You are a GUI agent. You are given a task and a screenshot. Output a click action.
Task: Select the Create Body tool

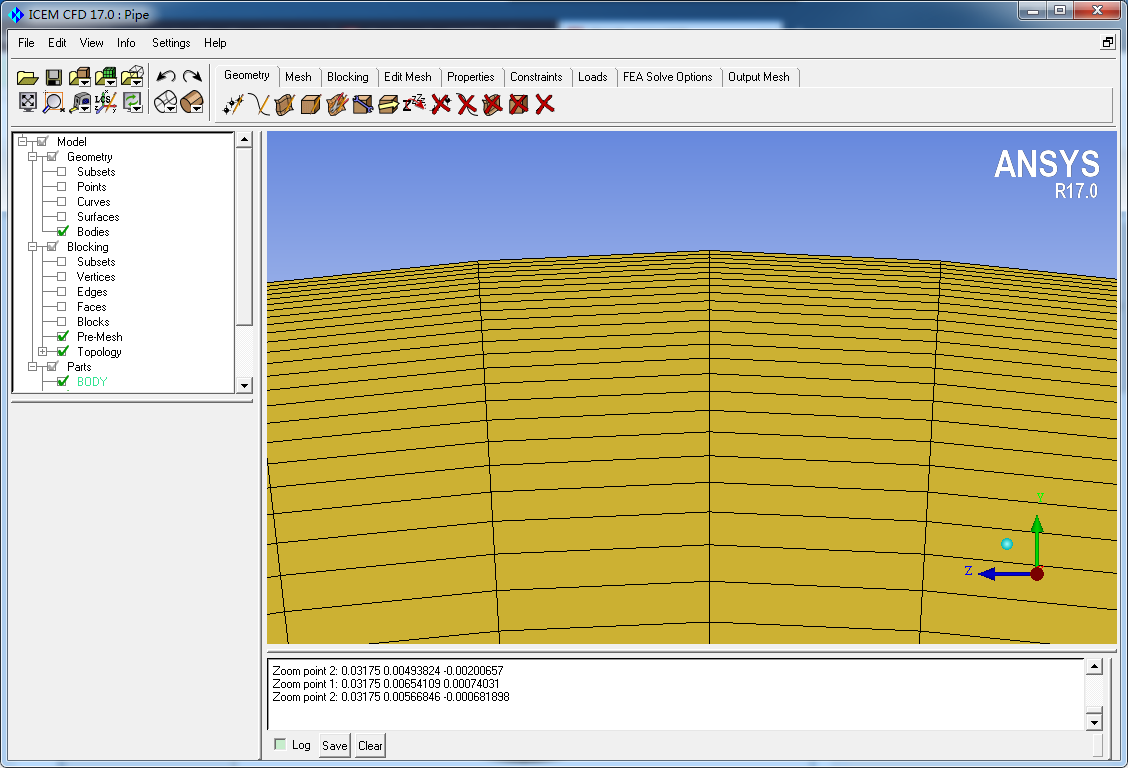311,105
